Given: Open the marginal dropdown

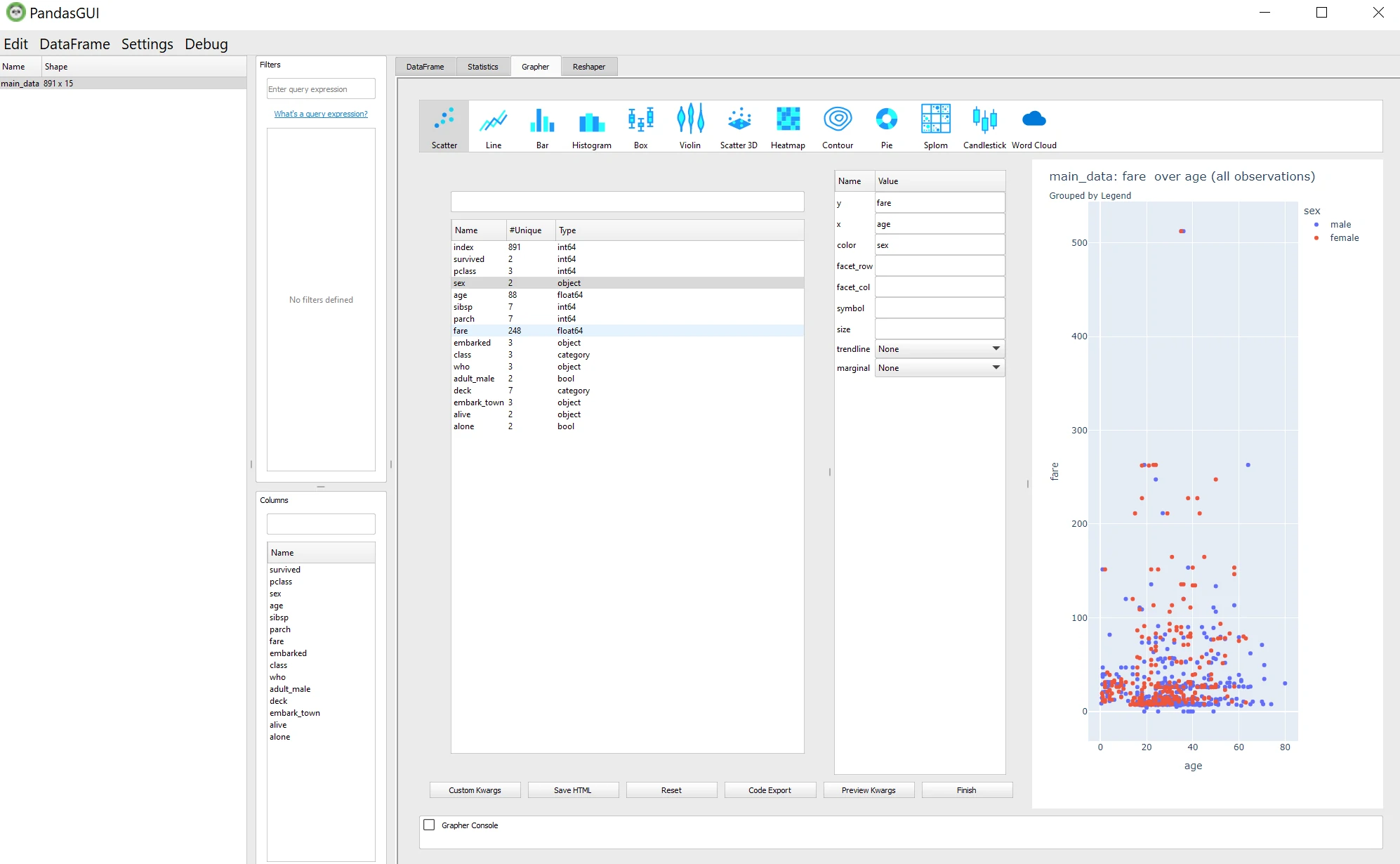Looking at the screenshot, I should click(939, 368).
